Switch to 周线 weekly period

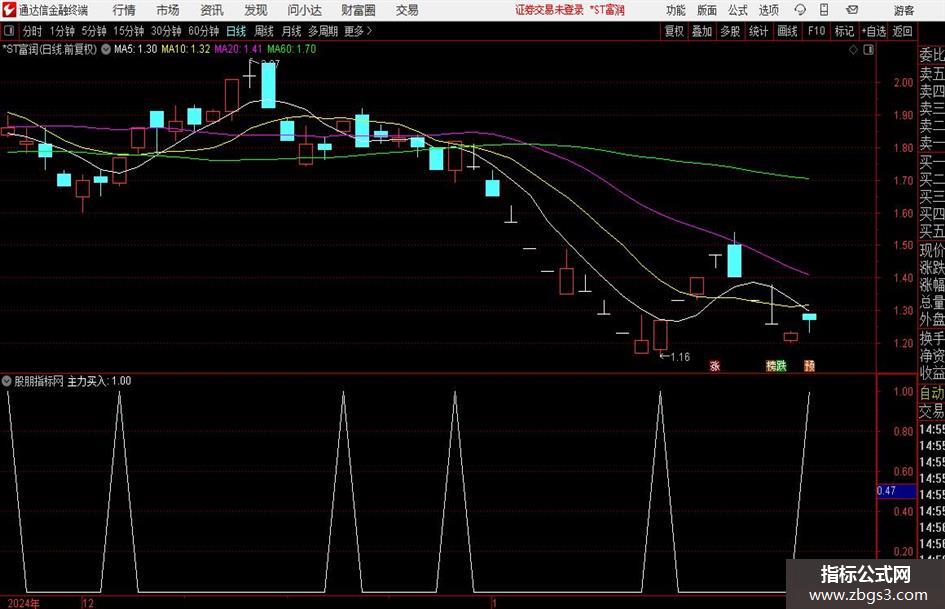[x=263, y=31]
